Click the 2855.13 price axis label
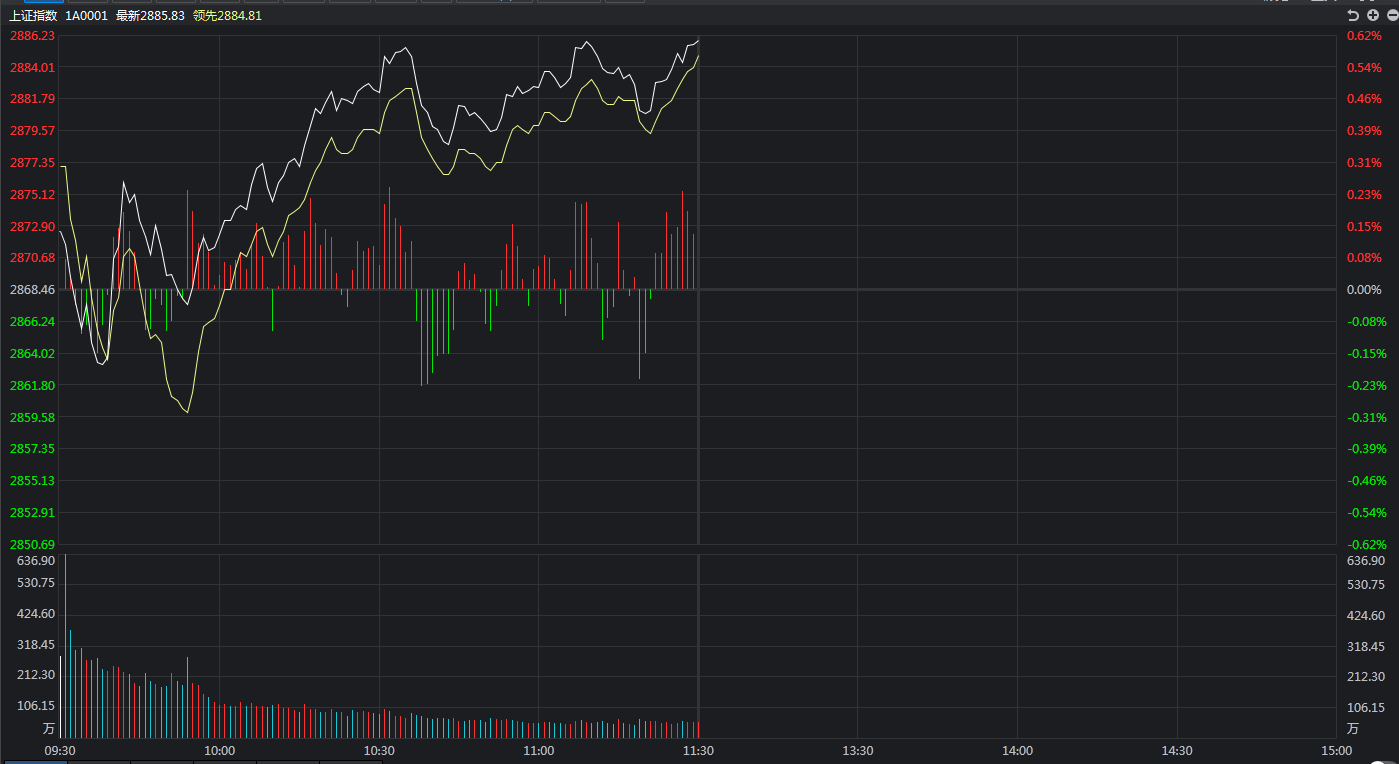This screenshot has height=764, width=1399. [32, 481]
